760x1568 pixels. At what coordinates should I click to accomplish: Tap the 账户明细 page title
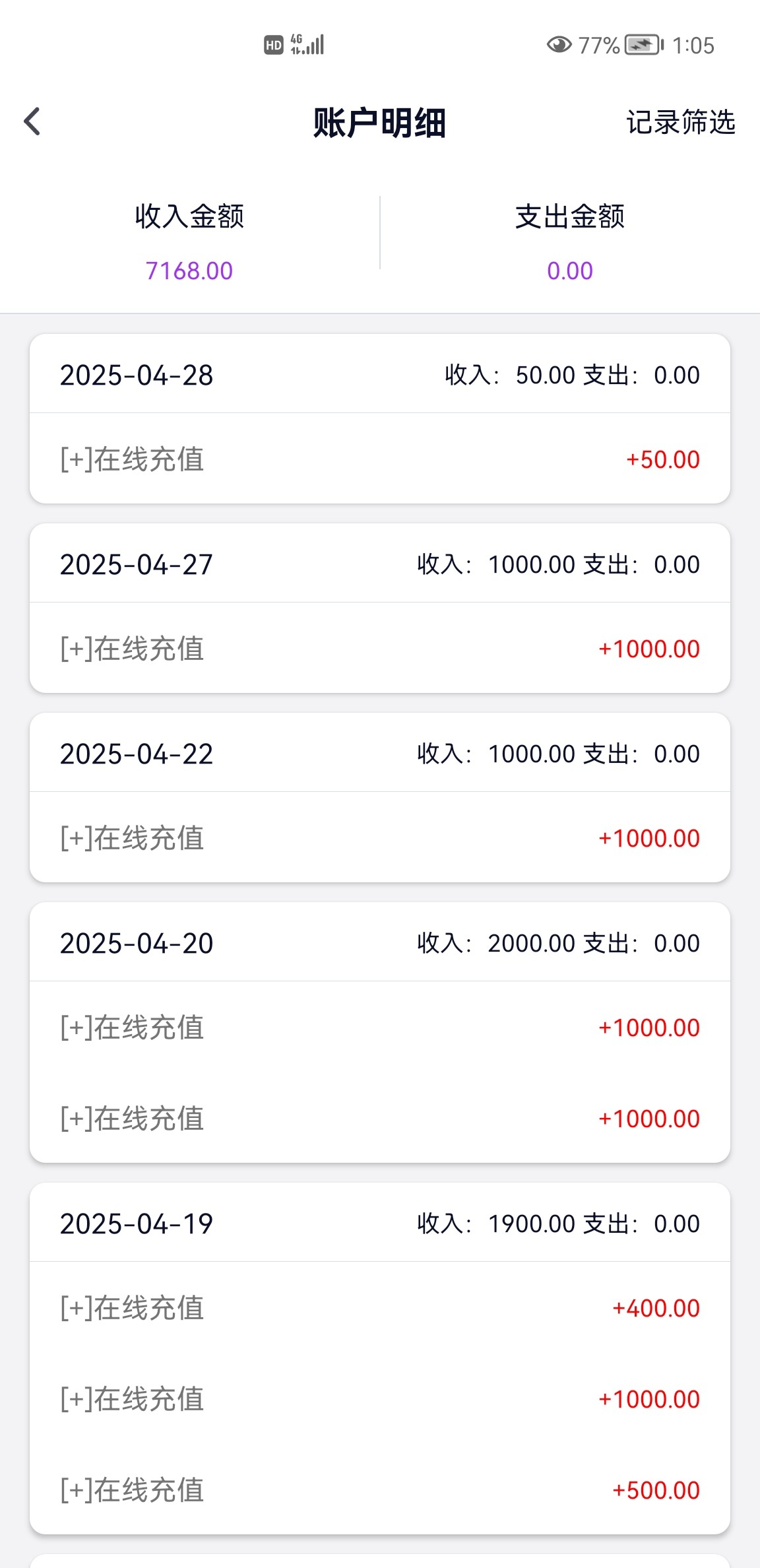[379, 123]
